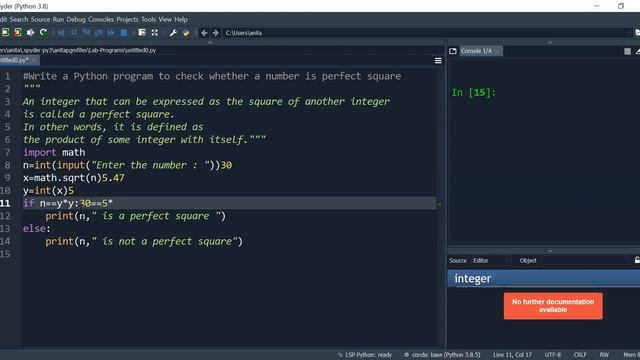Click the Re-run last script icon
This screenshot has height=360, width=640.
(x=43, y=33)
